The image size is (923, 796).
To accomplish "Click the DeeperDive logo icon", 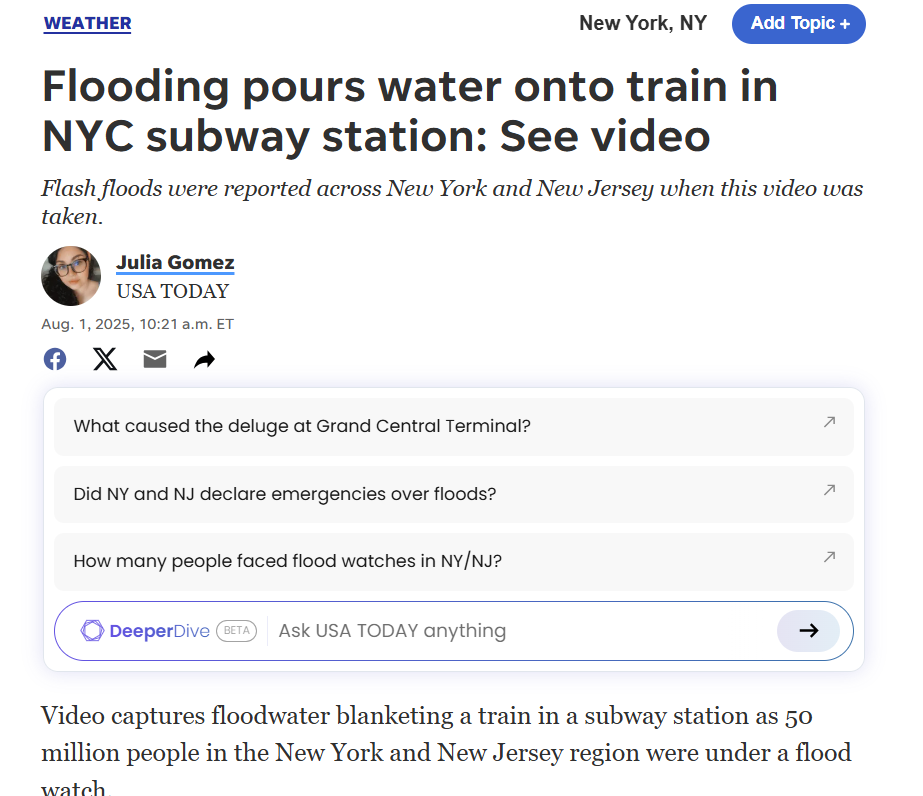I will (x=92, y=631).
